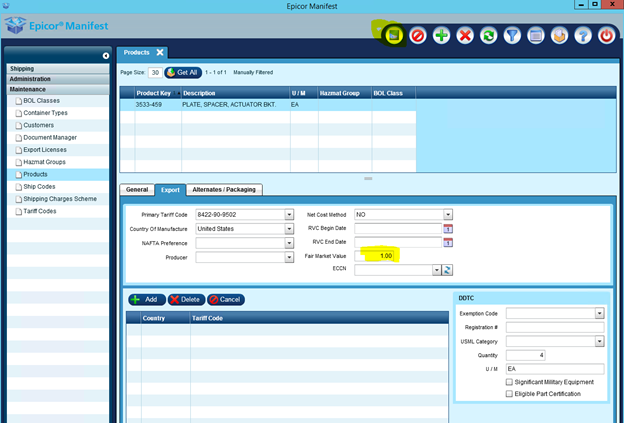
Task: Click the DDTC Quantity field
Action: click(525, 355)
